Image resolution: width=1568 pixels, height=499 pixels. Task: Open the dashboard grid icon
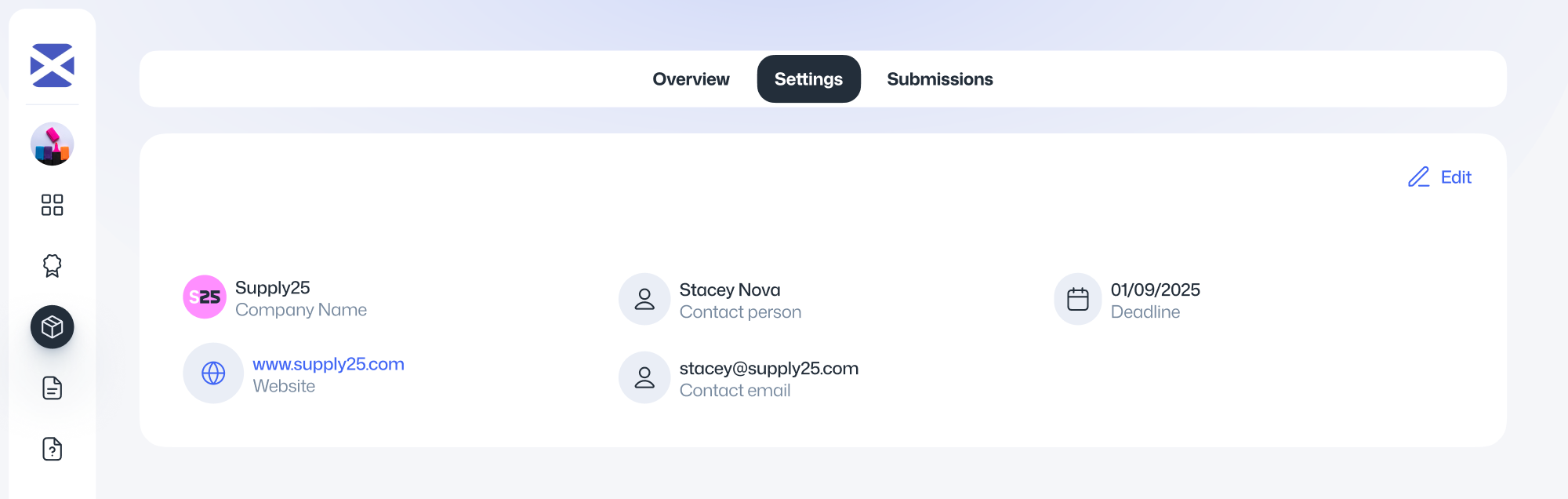pos(52,205)
